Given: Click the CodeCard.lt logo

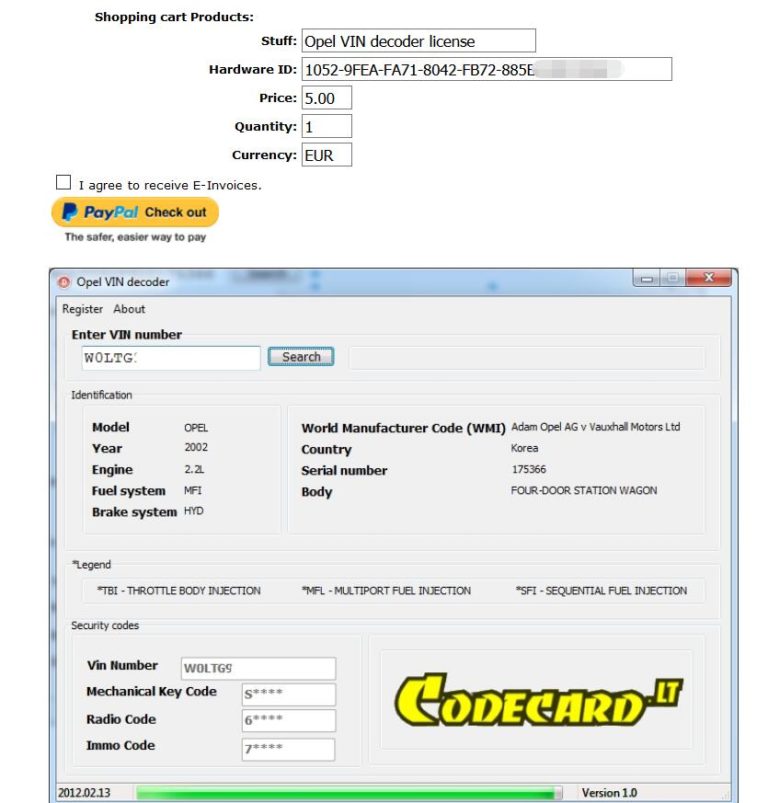Looking at the screenshot, I should (538, 701).
